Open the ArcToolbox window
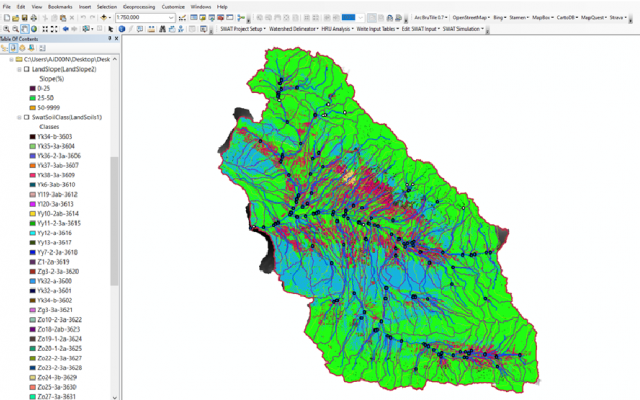Viewport: 640px width, 400px height. coord(221,18)
